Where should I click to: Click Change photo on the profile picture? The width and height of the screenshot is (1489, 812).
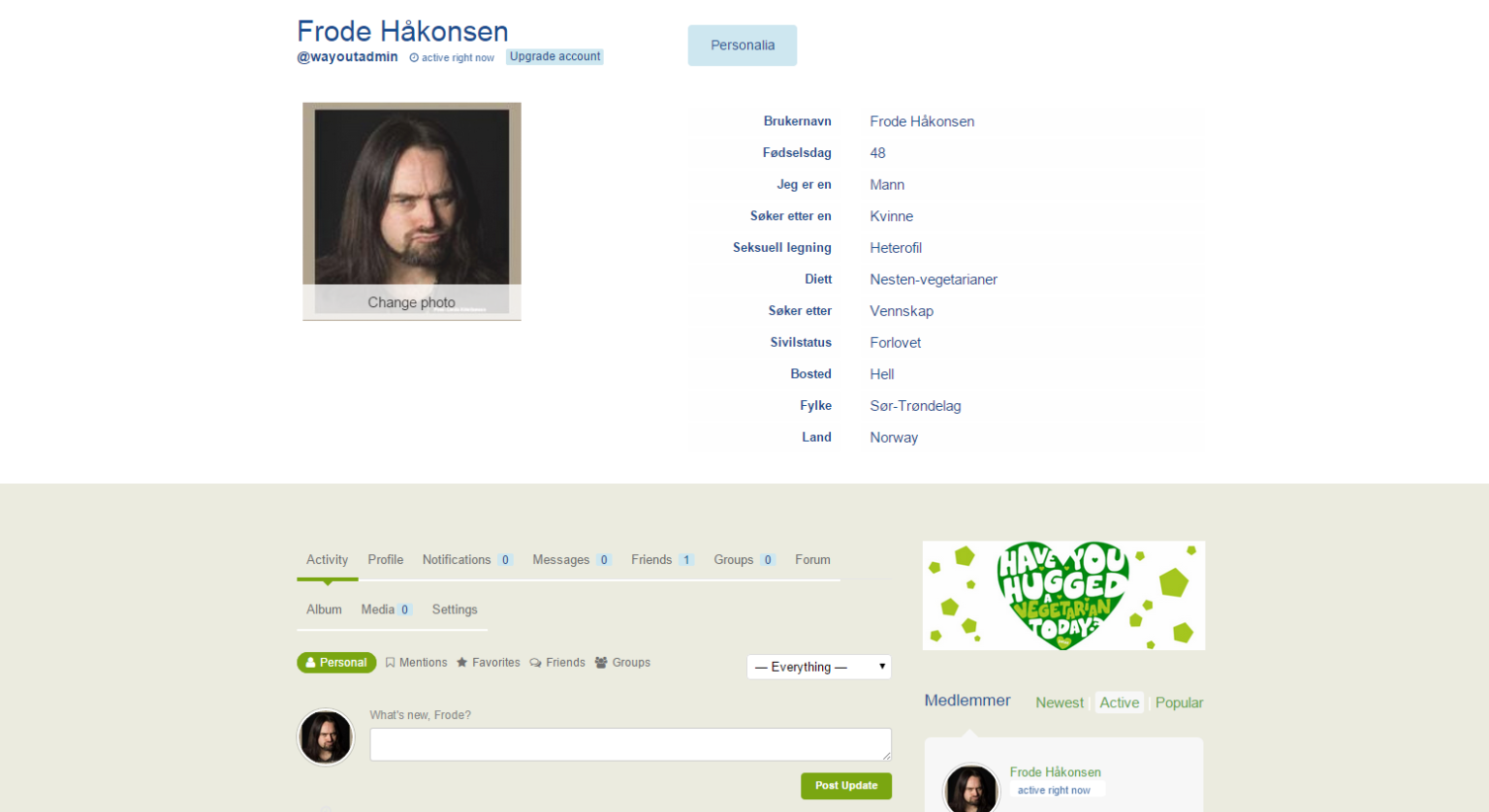[x=411, y=302]
